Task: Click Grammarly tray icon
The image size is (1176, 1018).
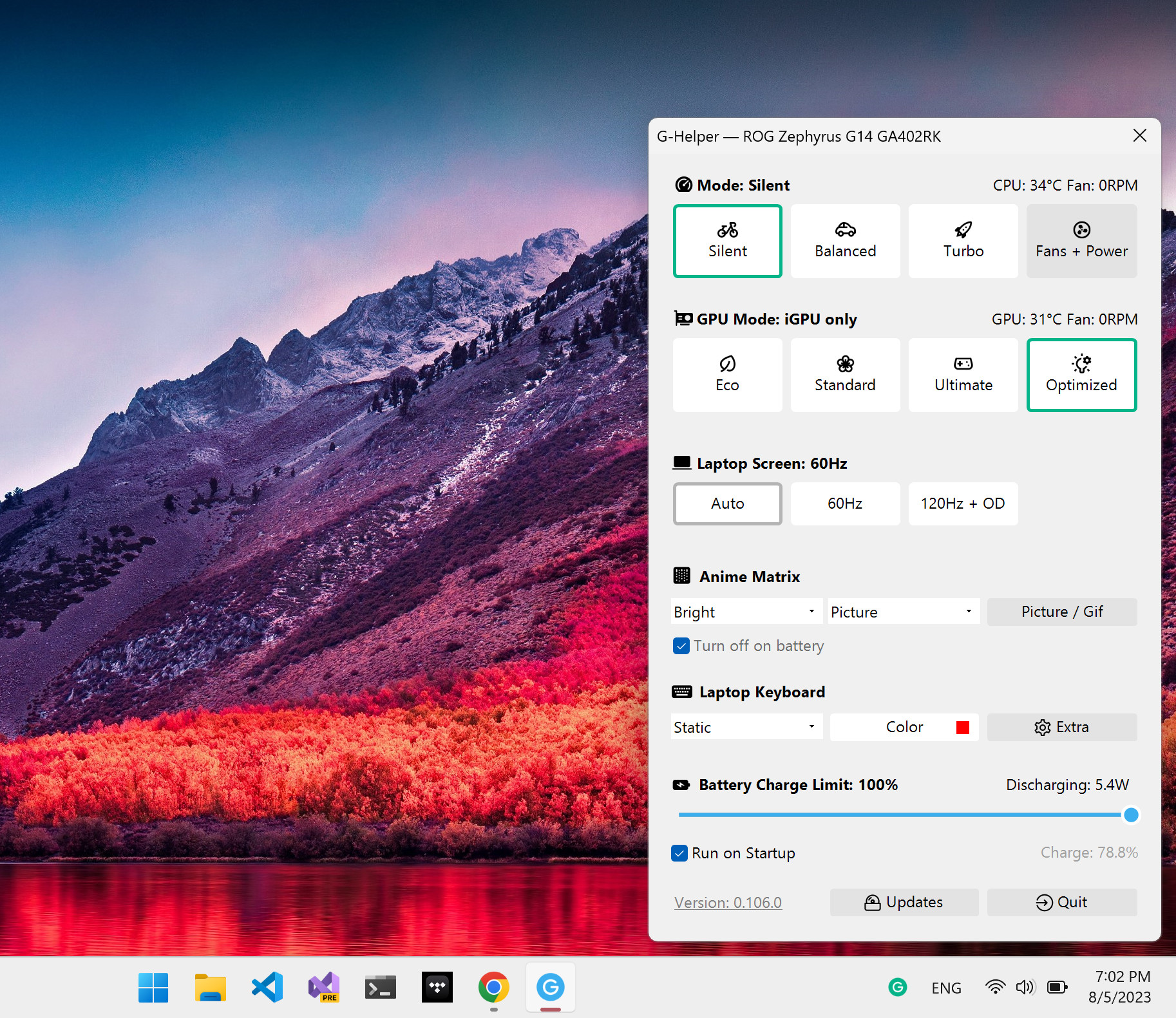Action: point(898,987)
